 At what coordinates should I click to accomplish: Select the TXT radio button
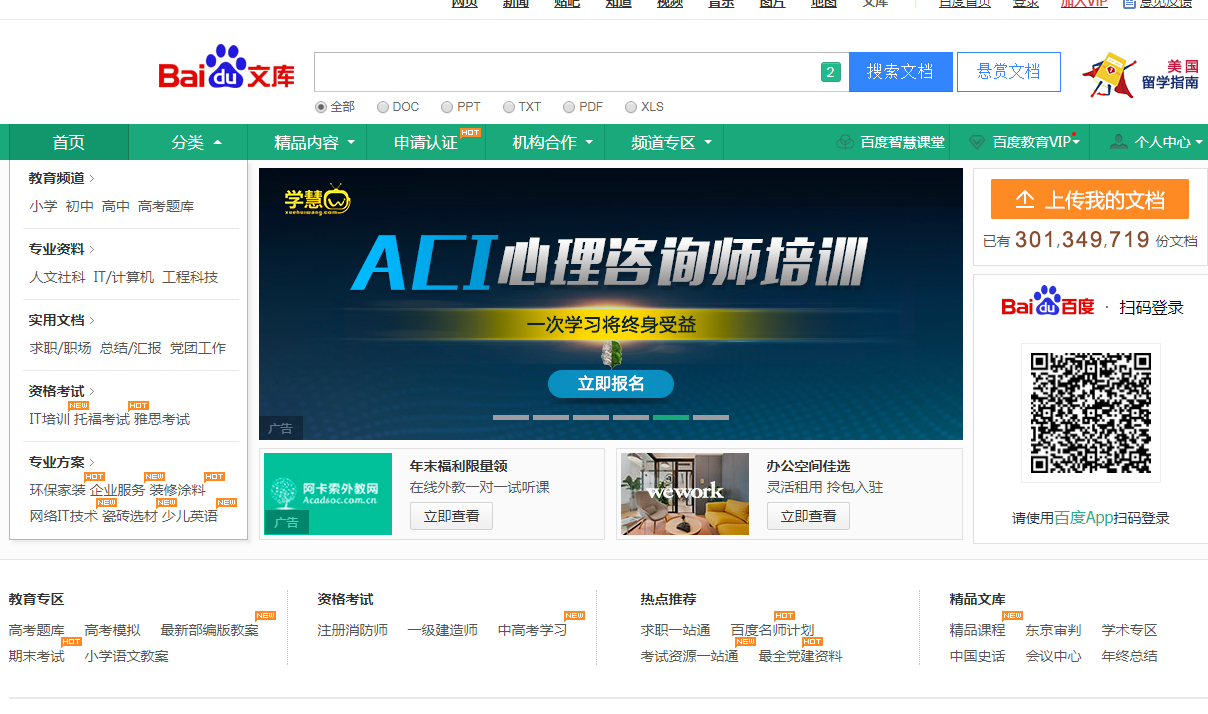pos(509,107)
